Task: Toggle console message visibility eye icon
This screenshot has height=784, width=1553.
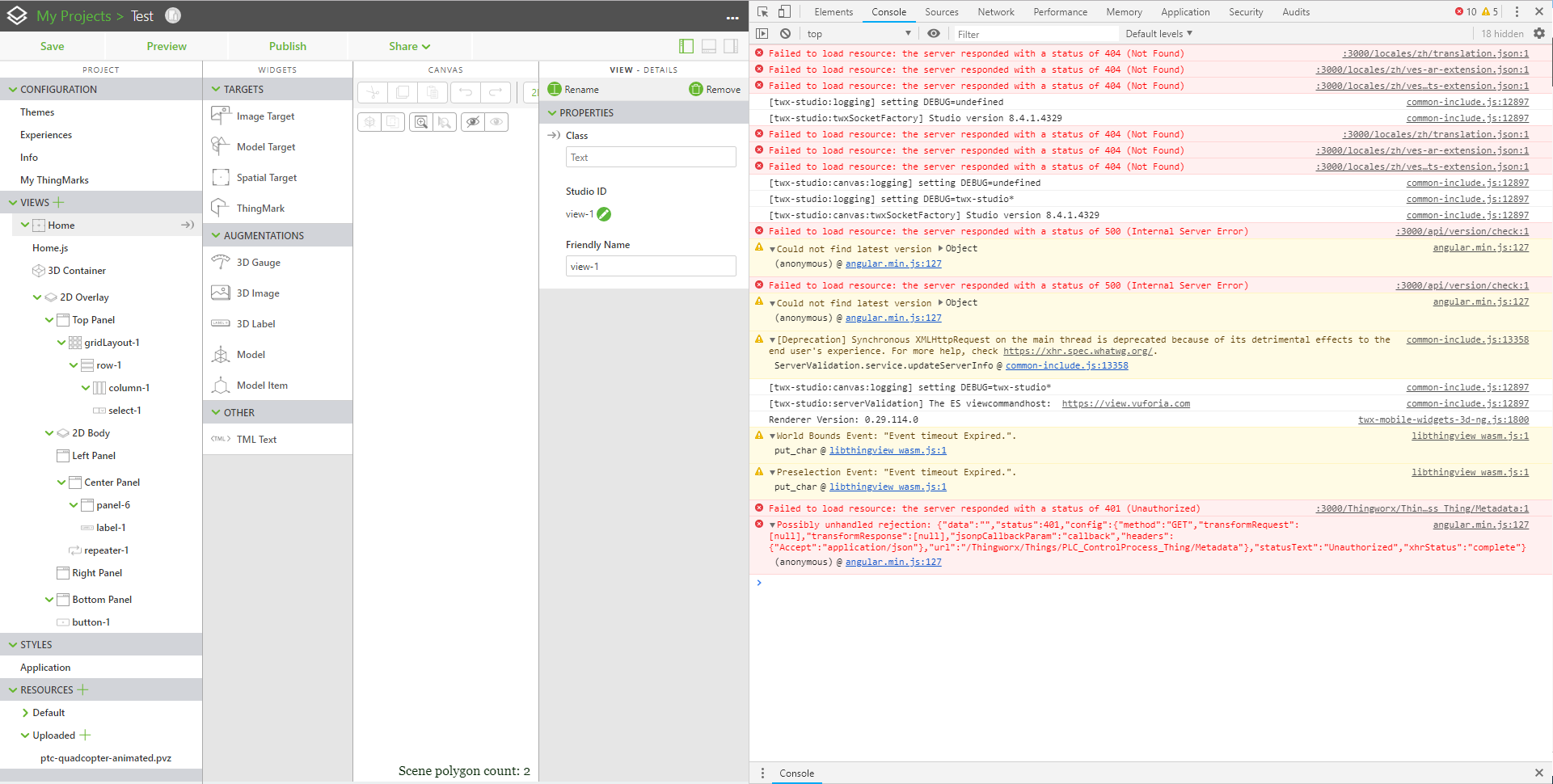Action: click(934, 33)
